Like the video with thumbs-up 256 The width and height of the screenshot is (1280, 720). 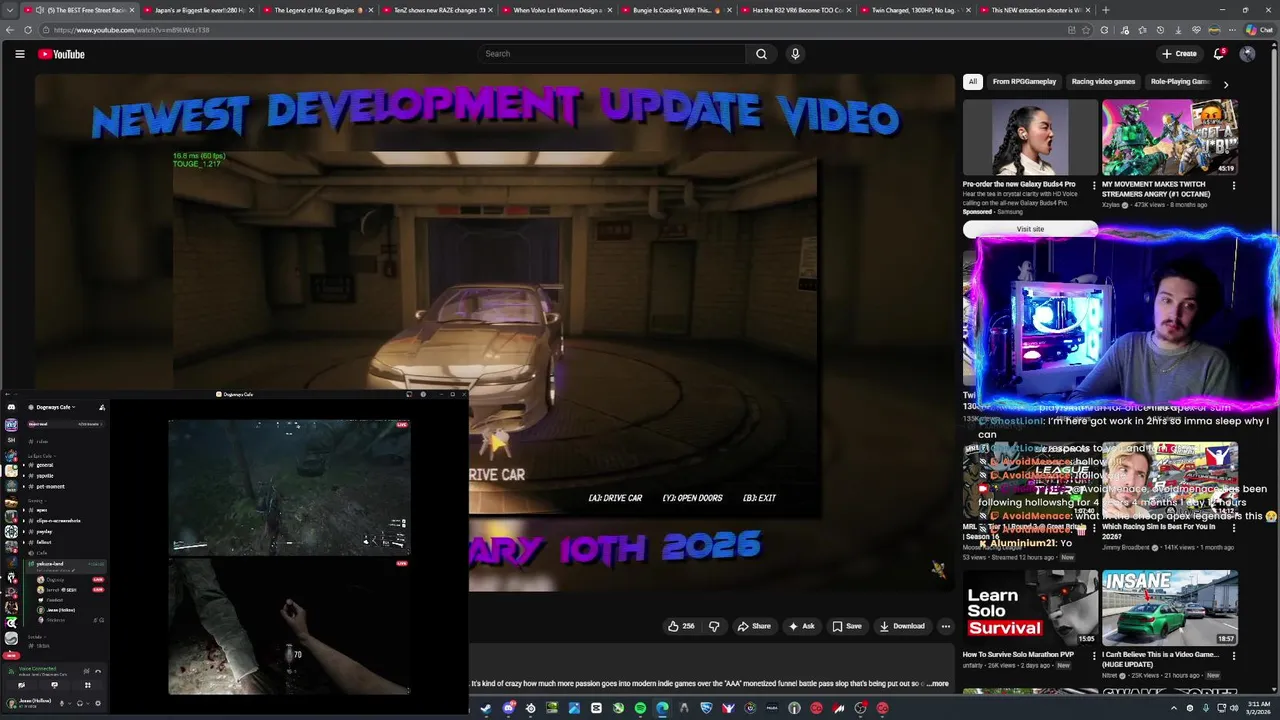pos(681,626)
